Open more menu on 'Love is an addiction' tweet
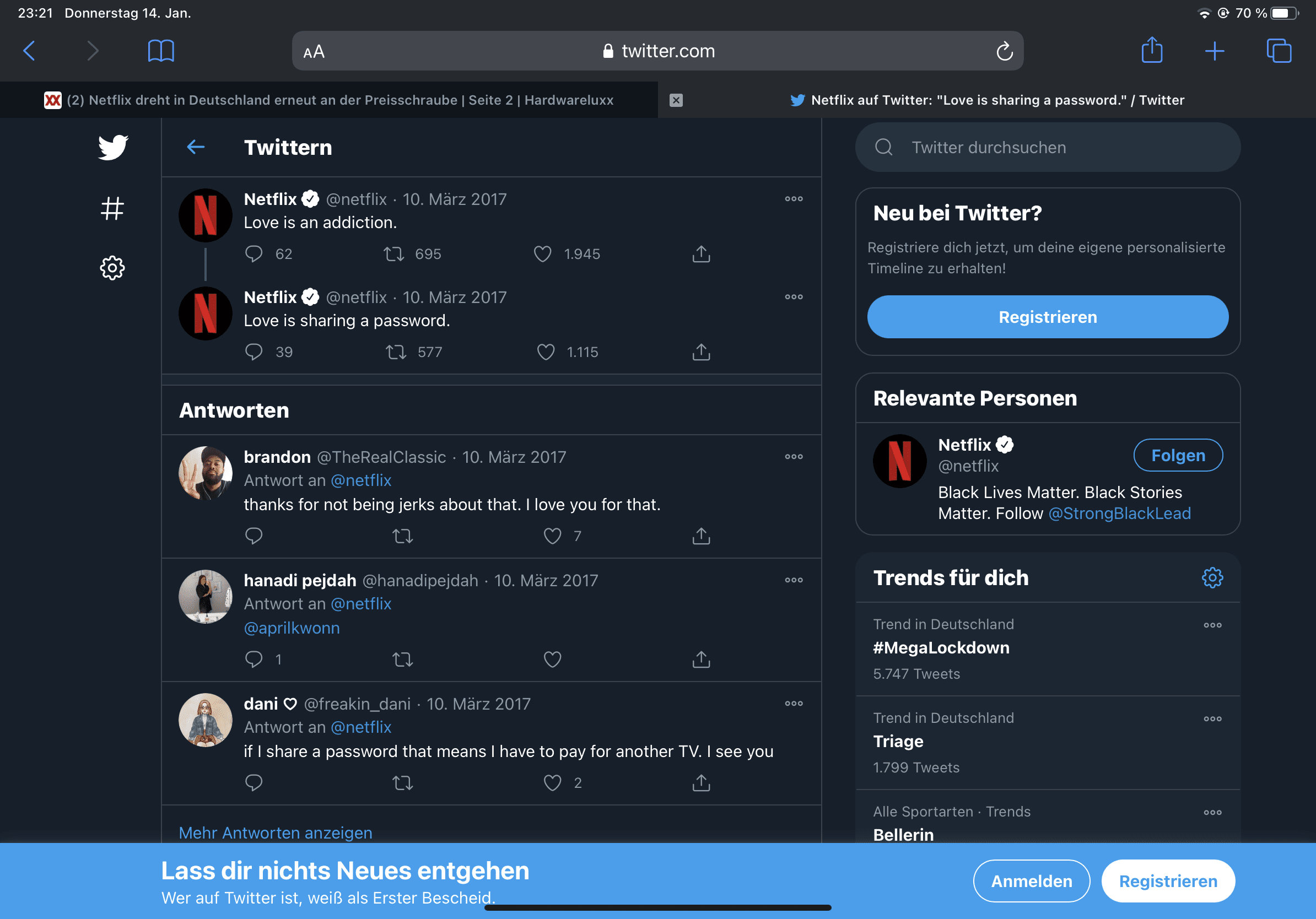 (794, 199)
